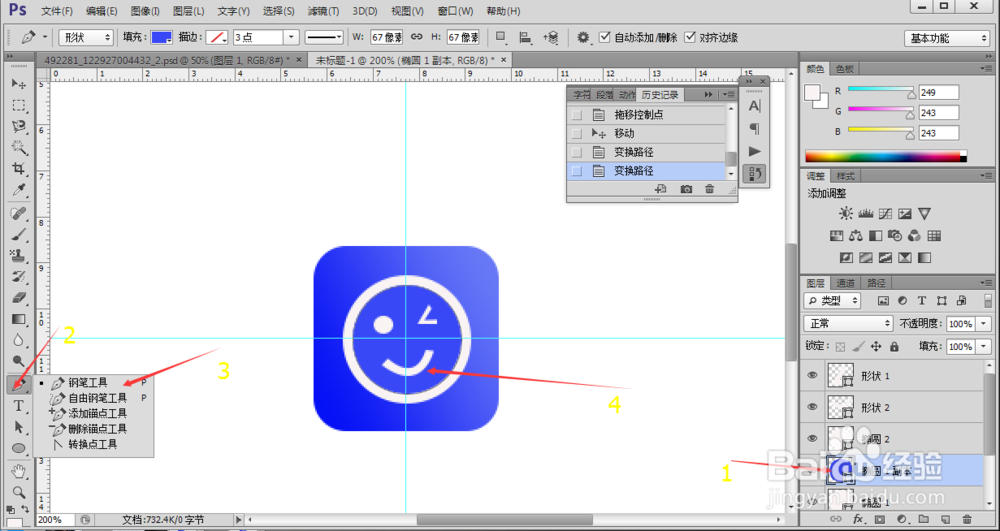Switch to the 样式 tab
The width and height of the screenshot is (1000, 531).
[845, 176]
